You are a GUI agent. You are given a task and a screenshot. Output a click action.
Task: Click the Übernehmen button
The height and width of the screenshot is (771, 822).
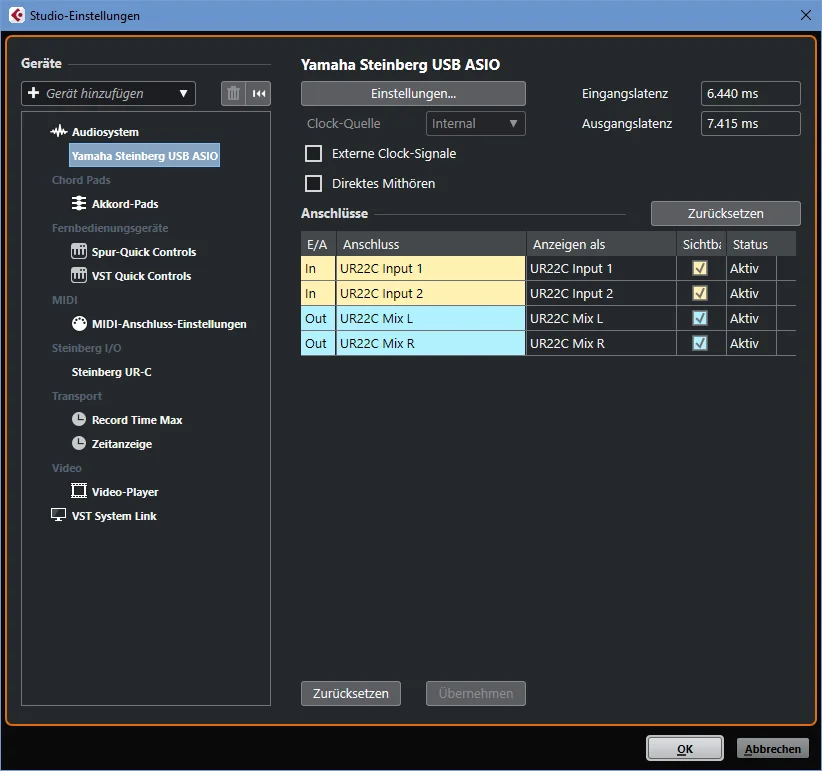[x=475, y=693]
